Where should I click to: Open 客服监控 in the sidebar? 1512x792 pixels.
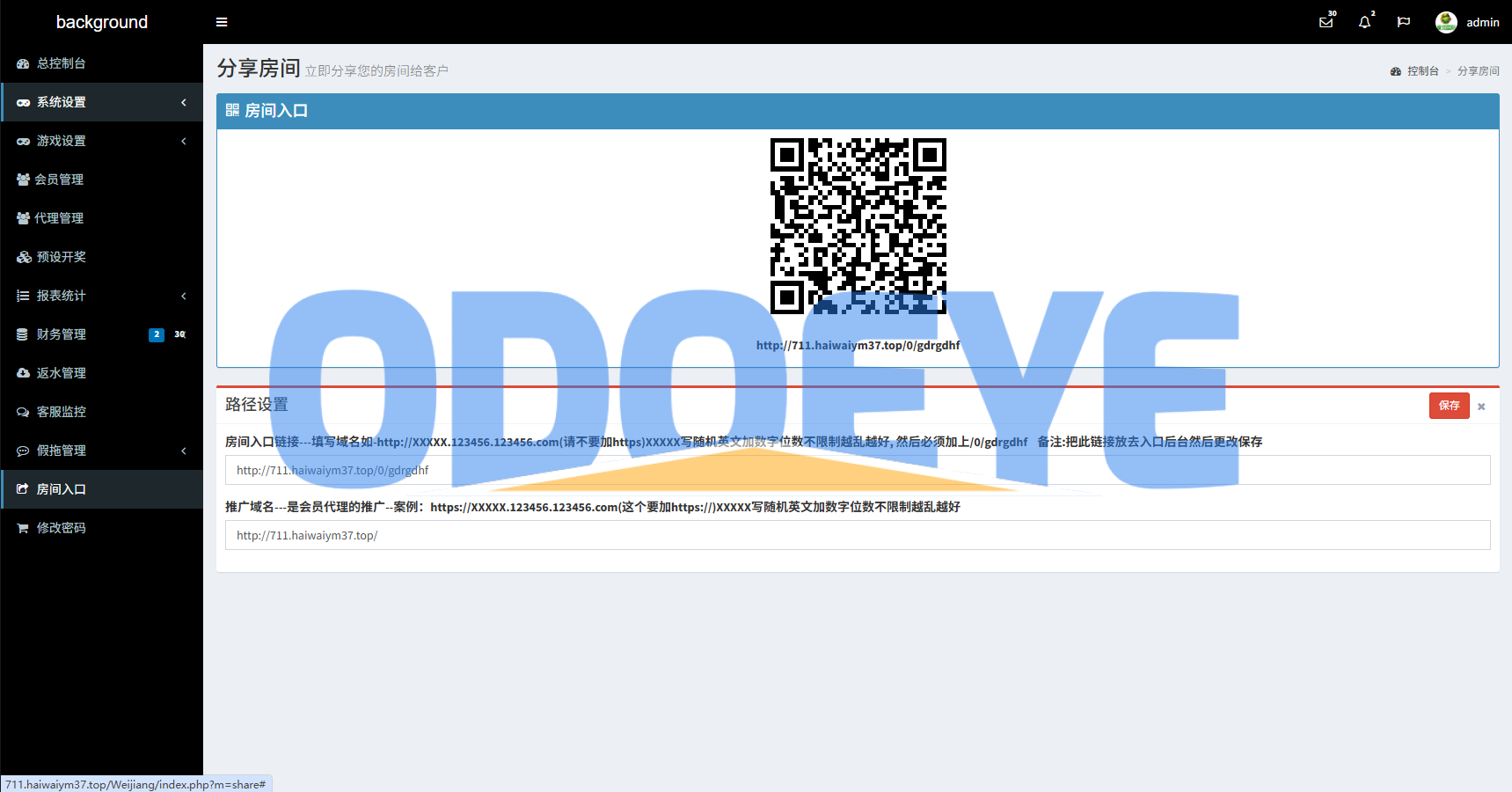[102, 412]
